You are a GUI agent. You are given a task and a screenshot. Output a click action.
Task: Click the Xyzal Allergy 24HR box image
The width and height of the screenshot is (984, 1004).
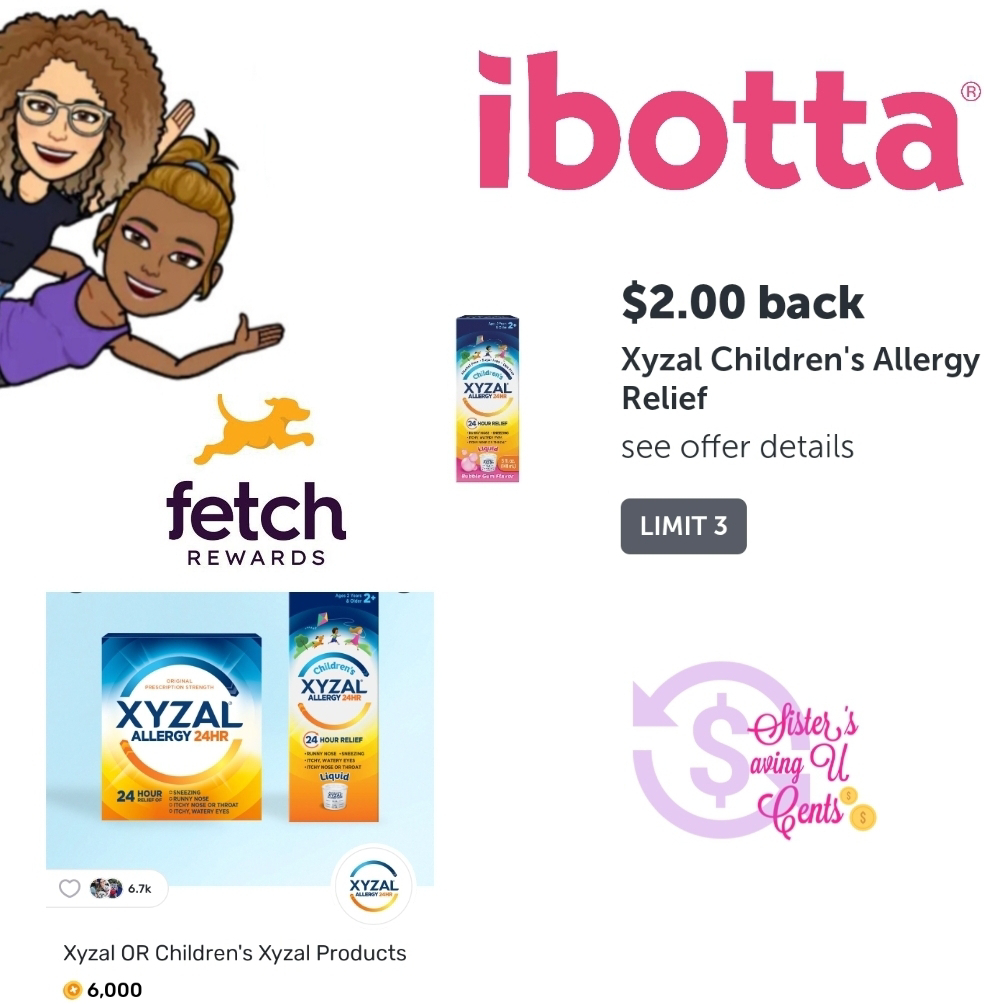pos(182,727)
